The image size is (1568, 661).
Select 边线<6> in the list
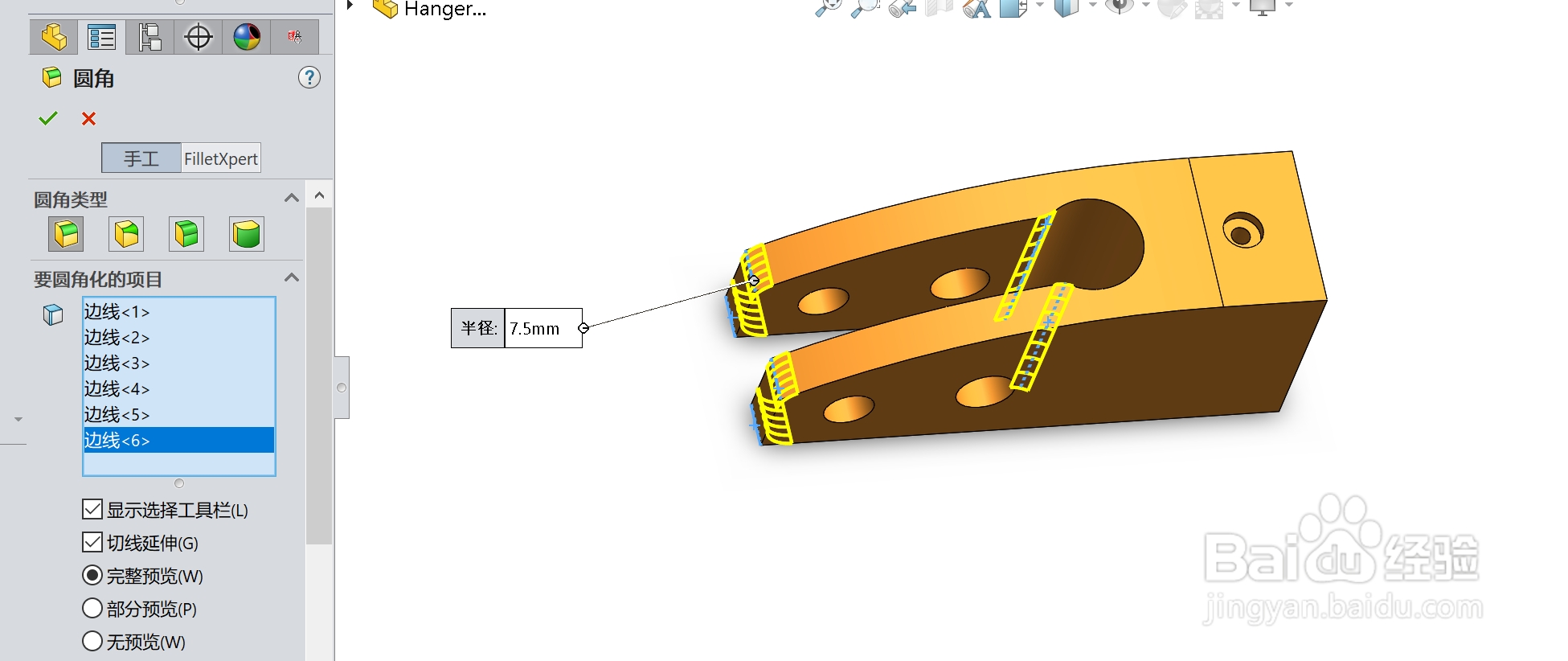179,440
